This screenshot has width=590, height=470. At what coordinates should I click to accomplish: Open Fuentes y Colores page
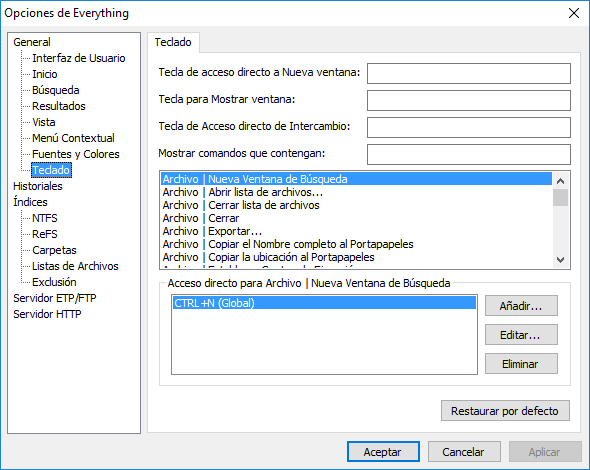[76, 154]
